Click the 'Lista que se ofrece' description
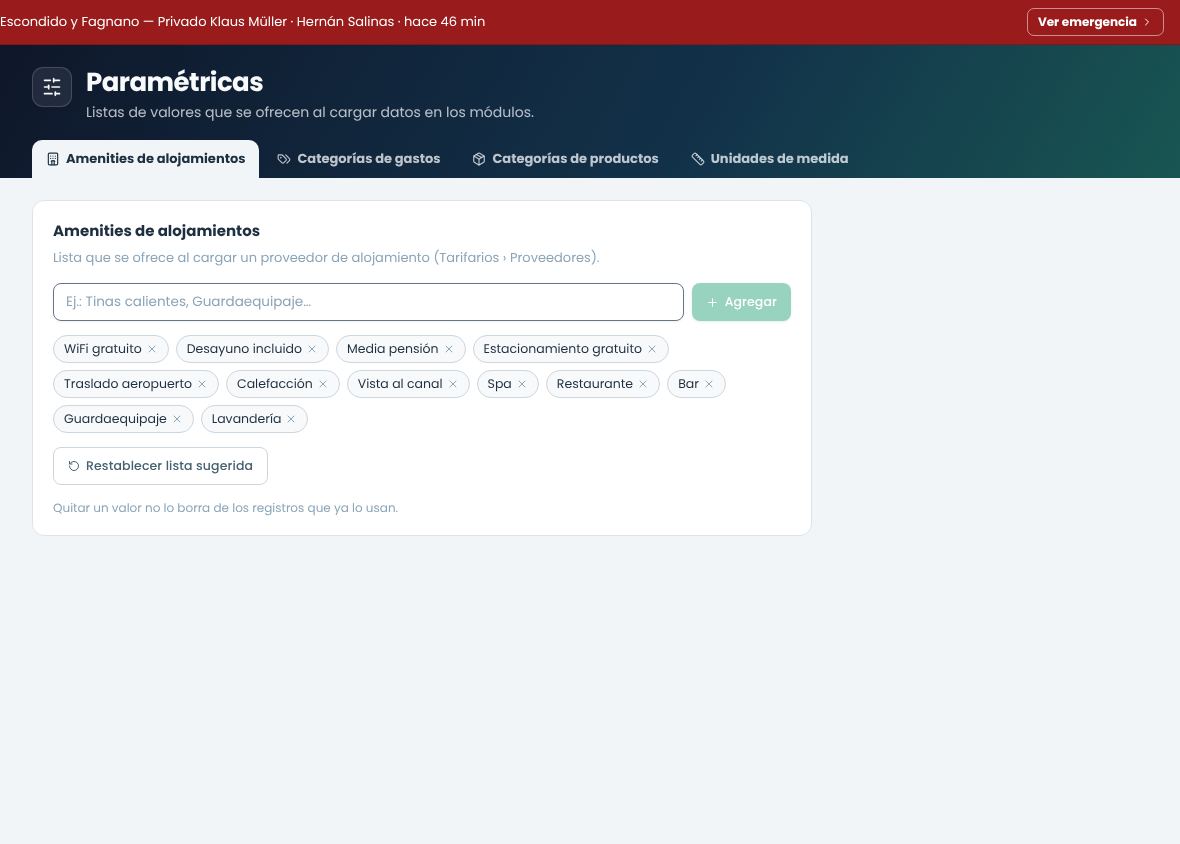The width and height of the screenshot is (1180, 844). (326, 257)
